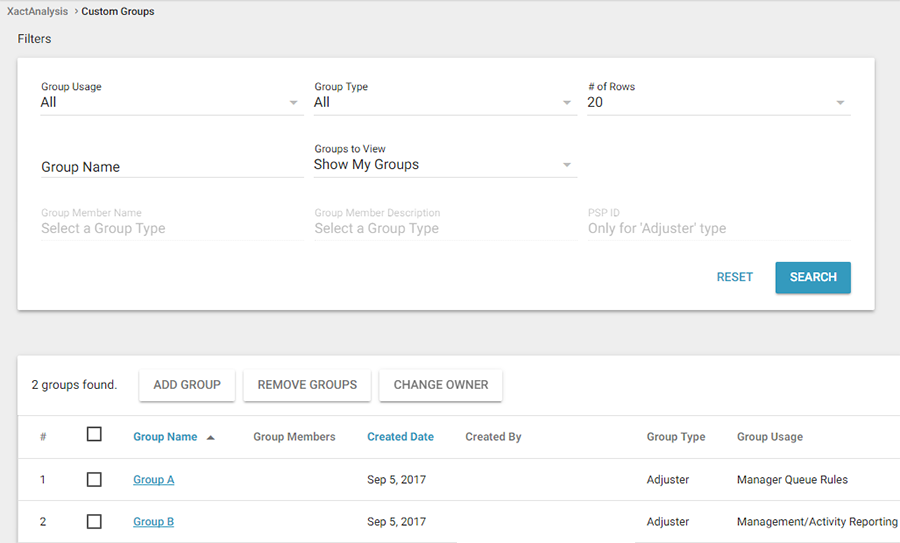Image resolution: width=900 pixels, height=543 pixels.
Task: Open the Group A link
Action: pos(154,480)
